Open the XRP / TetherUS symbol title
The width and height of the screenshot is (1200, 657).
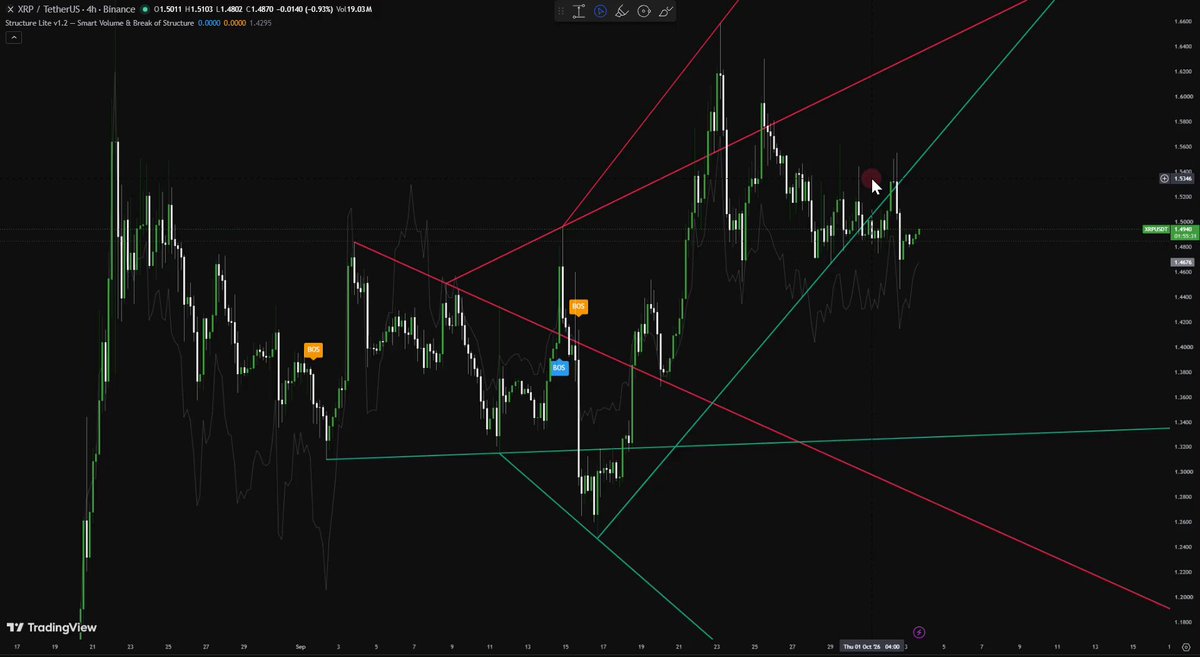pos(76,9)
